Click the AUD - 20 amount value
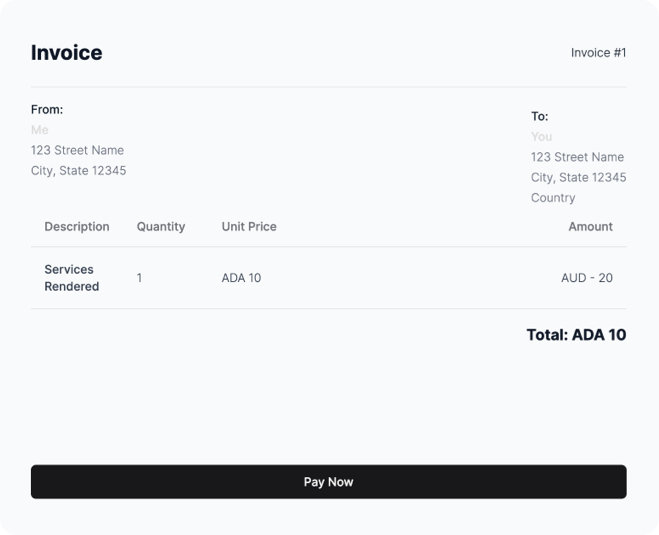The height and width of the screenshot is (535, 659). (x=587, y=278)
